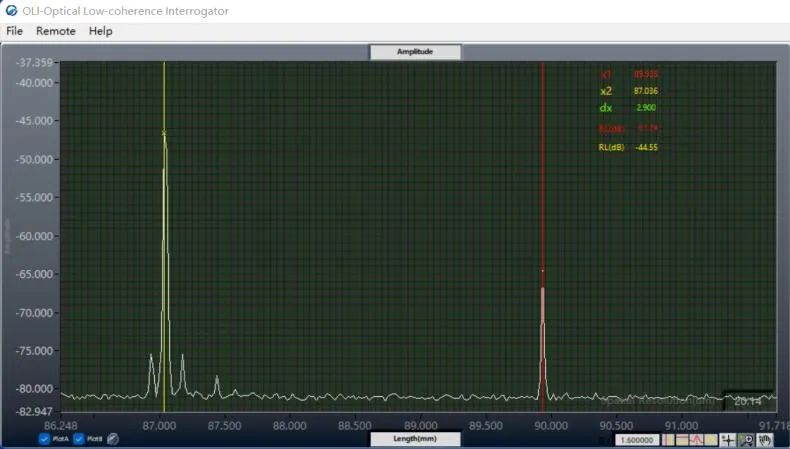Click the 20.14 spatial resolution readout
This screenshot has height=449, width=790.
pos(748,401)
